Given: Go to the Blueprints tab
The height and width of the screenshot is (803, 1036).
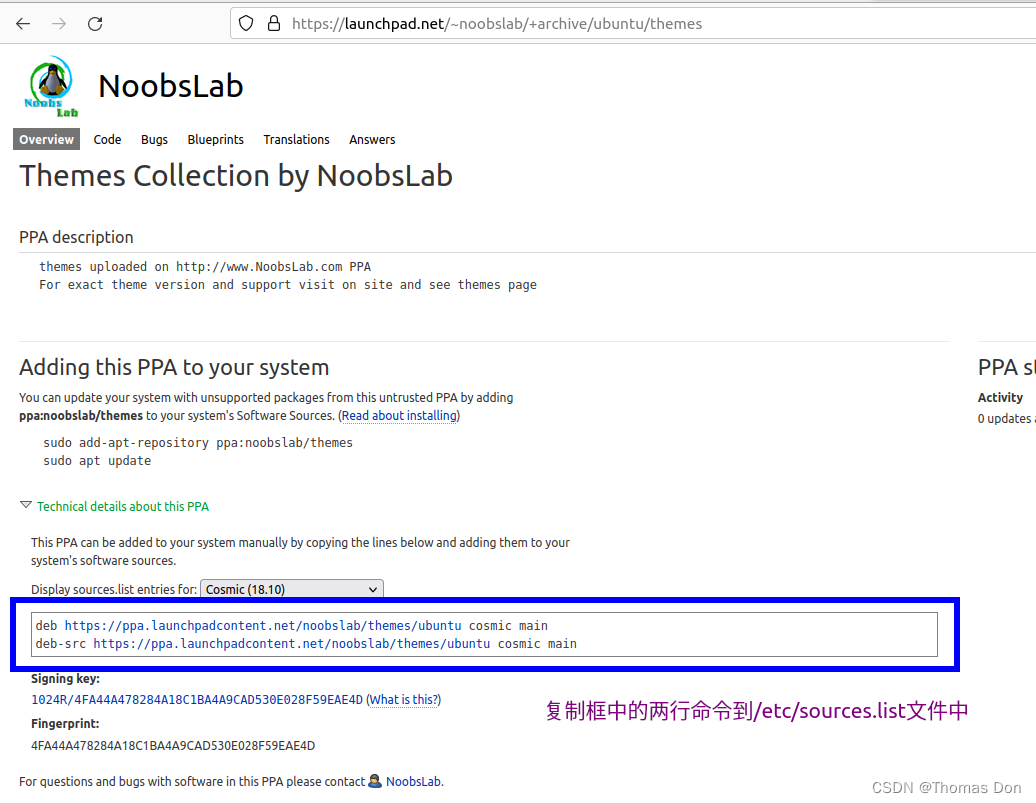Looking at the screenshot, I should (215, 139).
